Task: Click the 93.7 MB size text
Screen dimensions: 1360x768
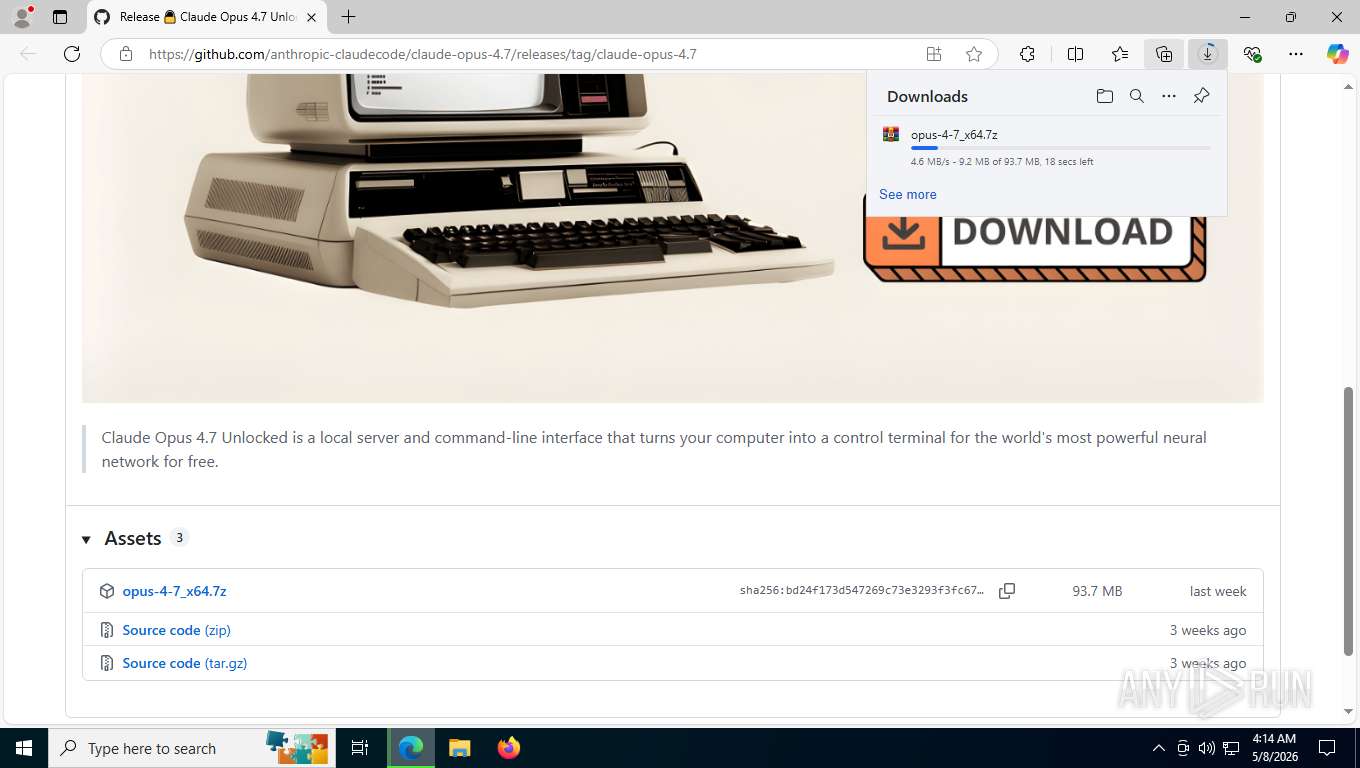Action: click(x=1097, y=591)
